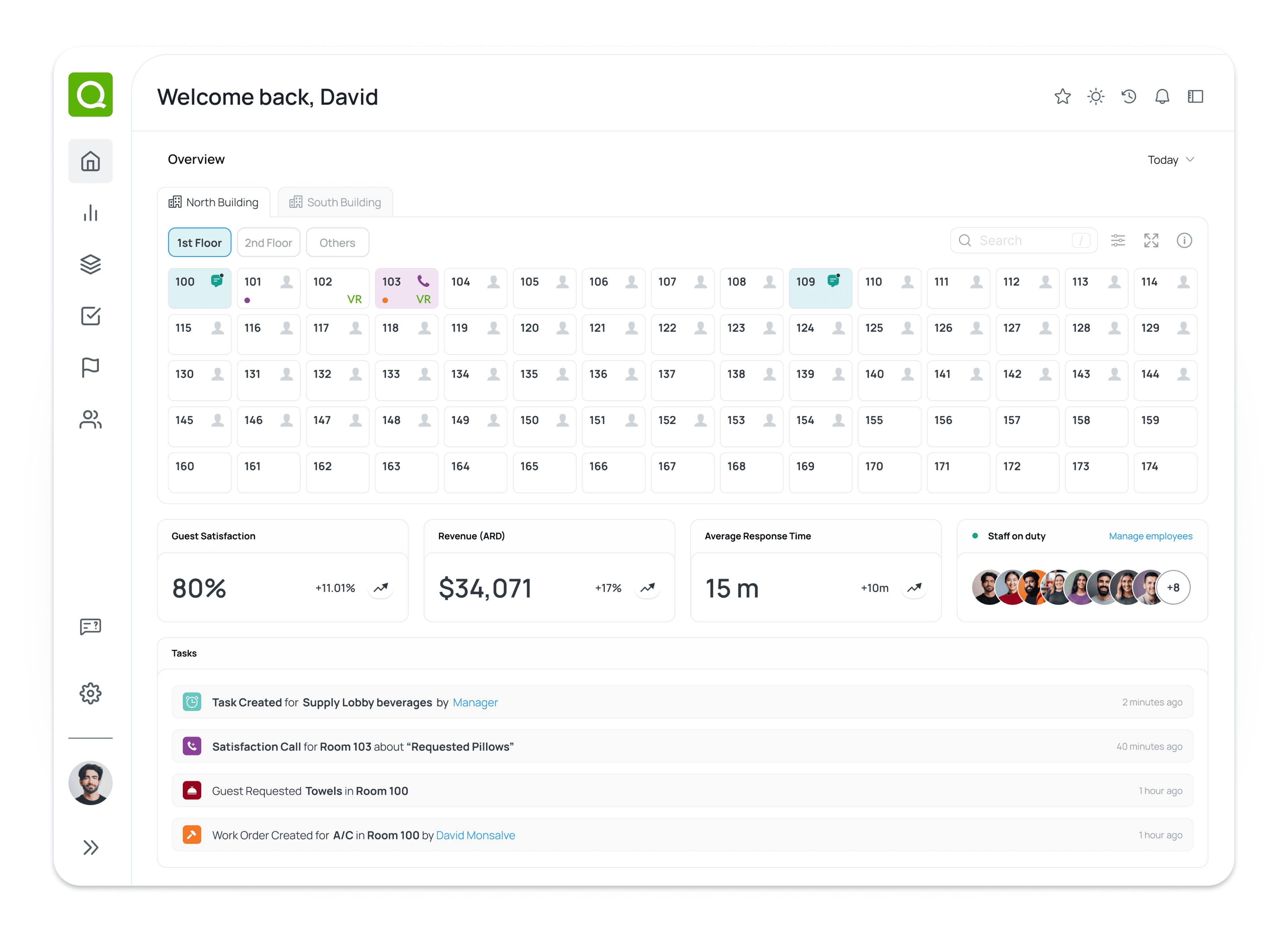Select purple highlighted room 103 tile
This screenshot has height=938, width=1288.
406,289
